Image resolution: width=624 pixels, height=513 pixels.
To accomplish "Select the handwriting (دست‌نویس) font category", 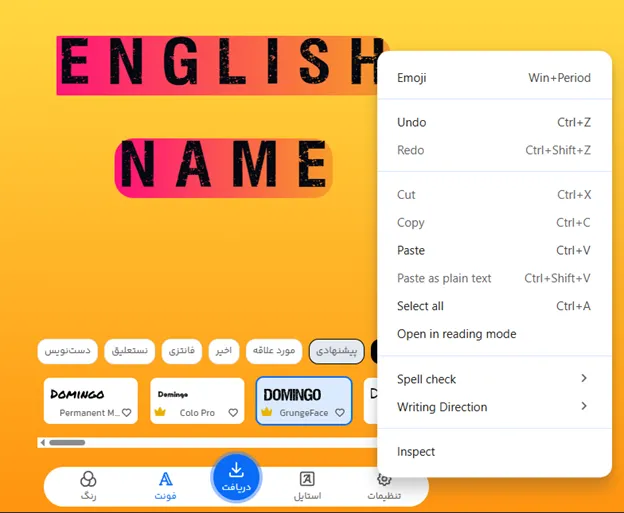I will click(x=67, y=351).
